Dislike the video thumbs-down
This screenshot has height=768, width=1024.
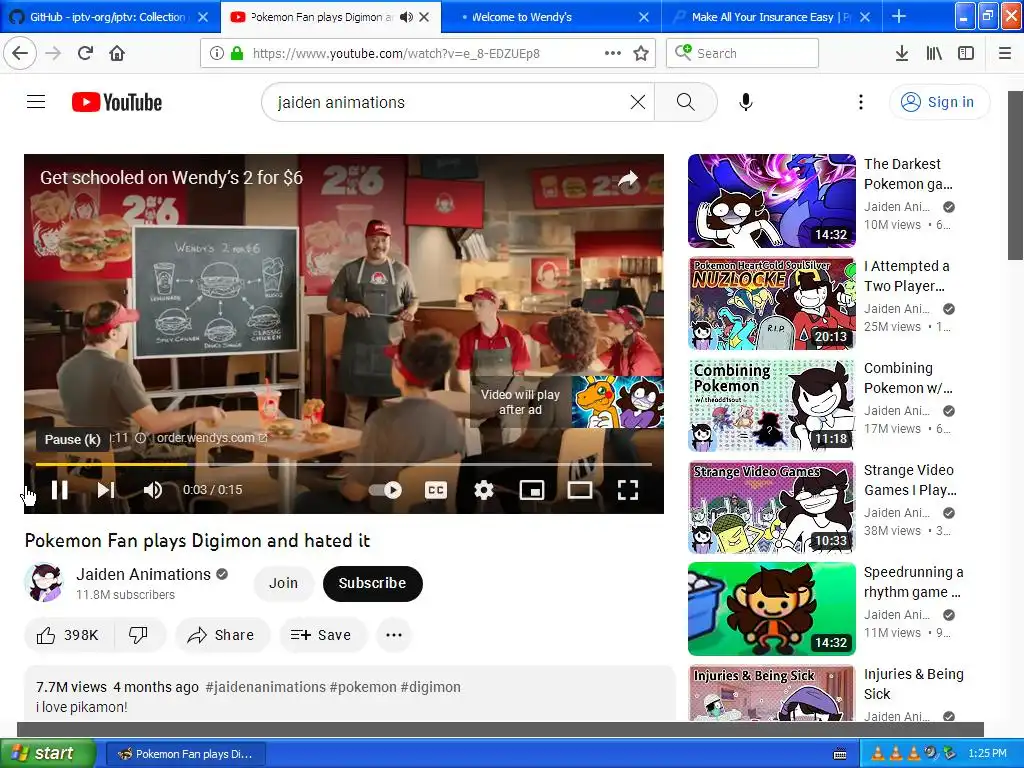point(138,635)
